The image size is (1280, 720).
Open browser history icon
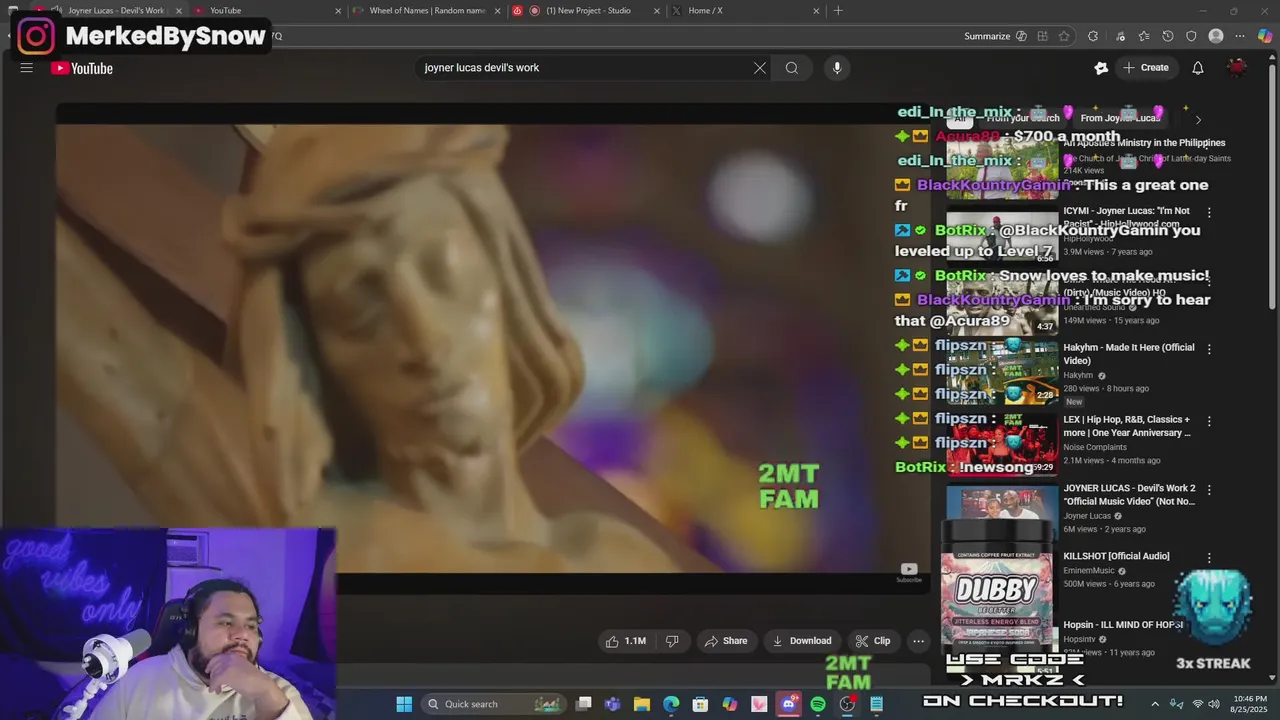tap(1168, 36)
